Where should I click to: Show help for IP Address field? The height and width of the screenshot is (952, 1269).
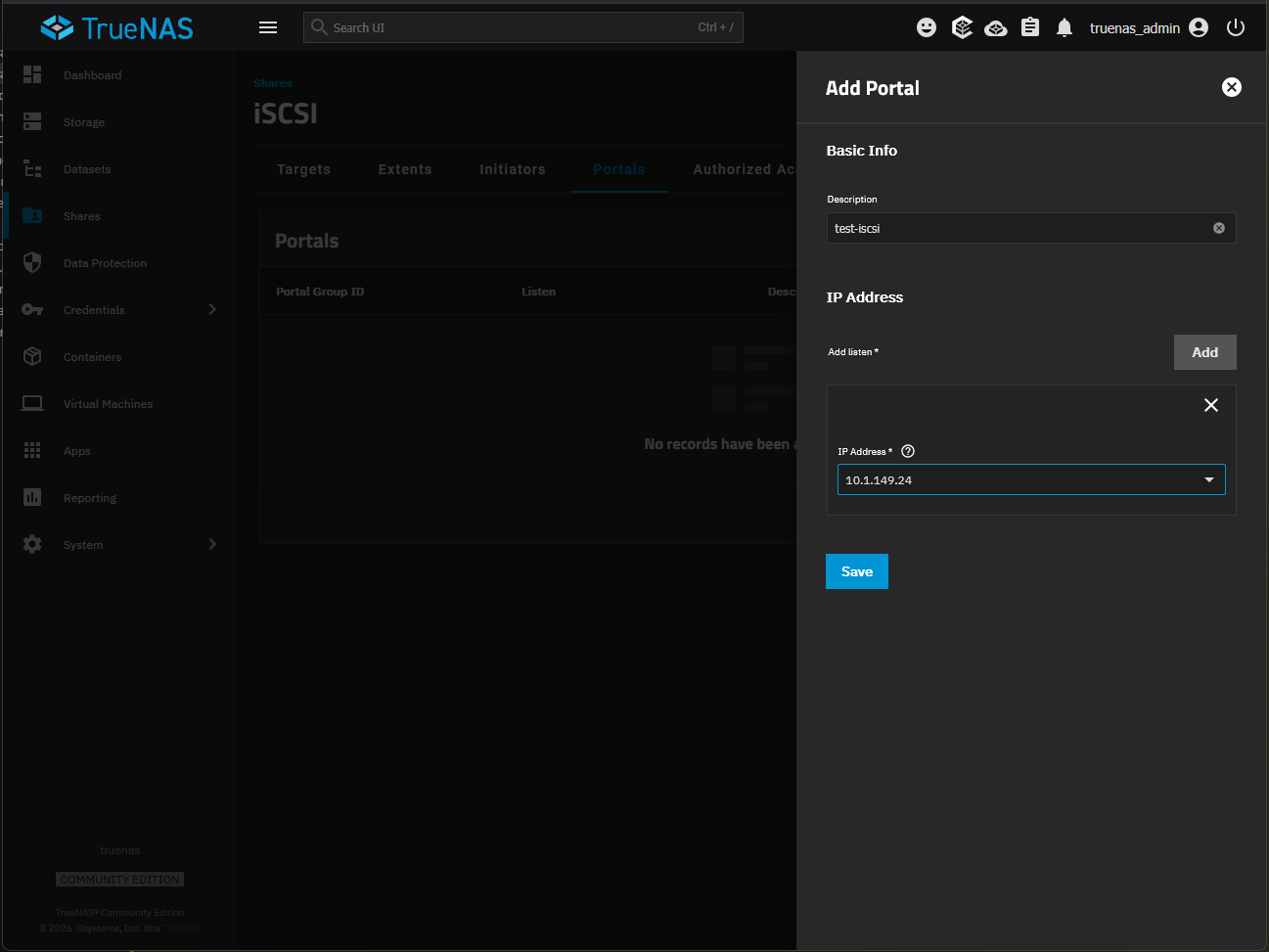tap(908, 451)
